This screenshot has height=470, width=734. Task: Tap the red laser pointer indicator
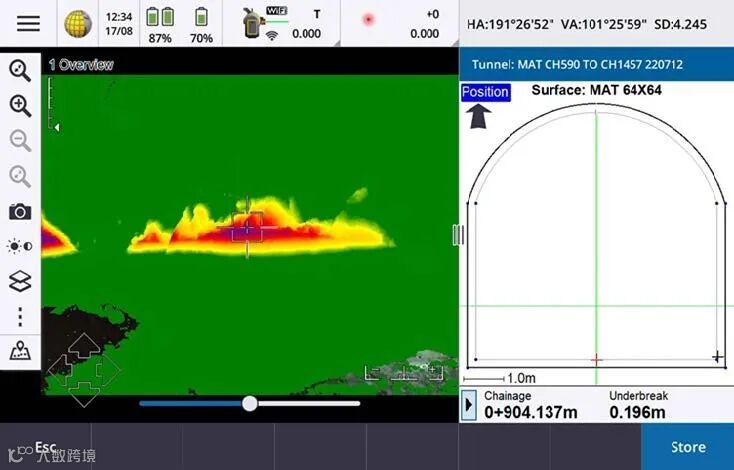click(369, 20)
